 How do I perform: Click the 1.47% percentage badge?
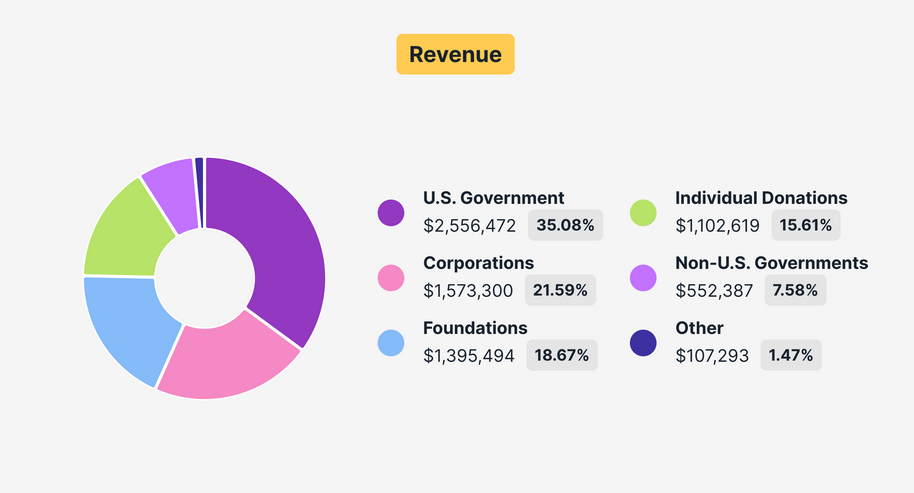click(791, 355)
